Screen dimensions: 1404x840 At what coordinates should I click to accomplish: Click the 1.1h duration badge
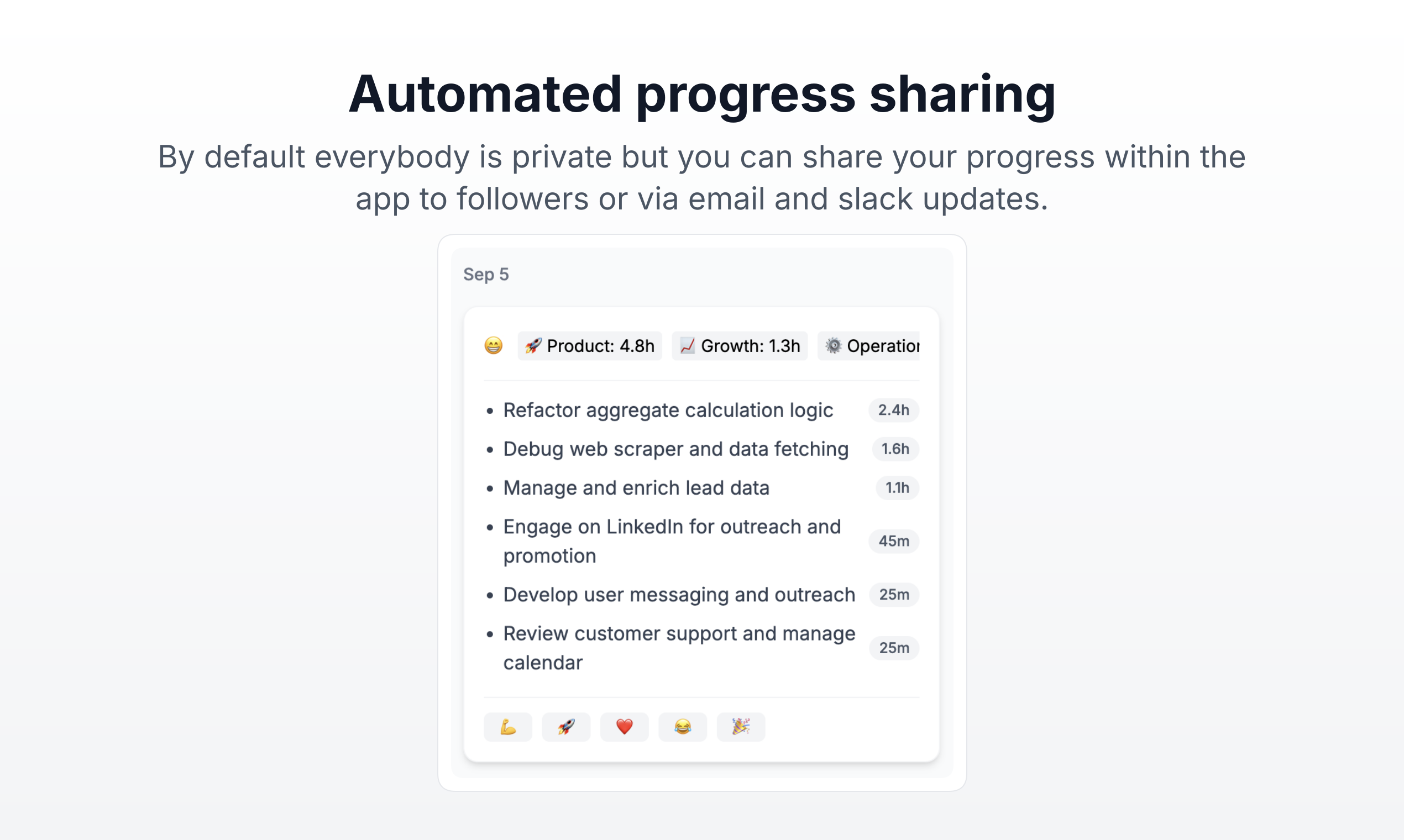[897, 488]
